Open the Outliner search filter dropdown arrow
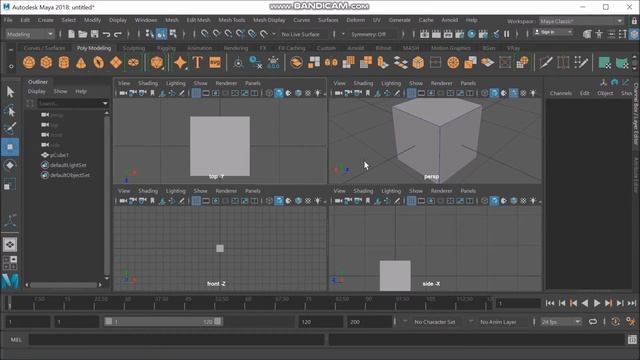Image resolution: width=640 pixels, height=360 pixels. pos(105,104)
